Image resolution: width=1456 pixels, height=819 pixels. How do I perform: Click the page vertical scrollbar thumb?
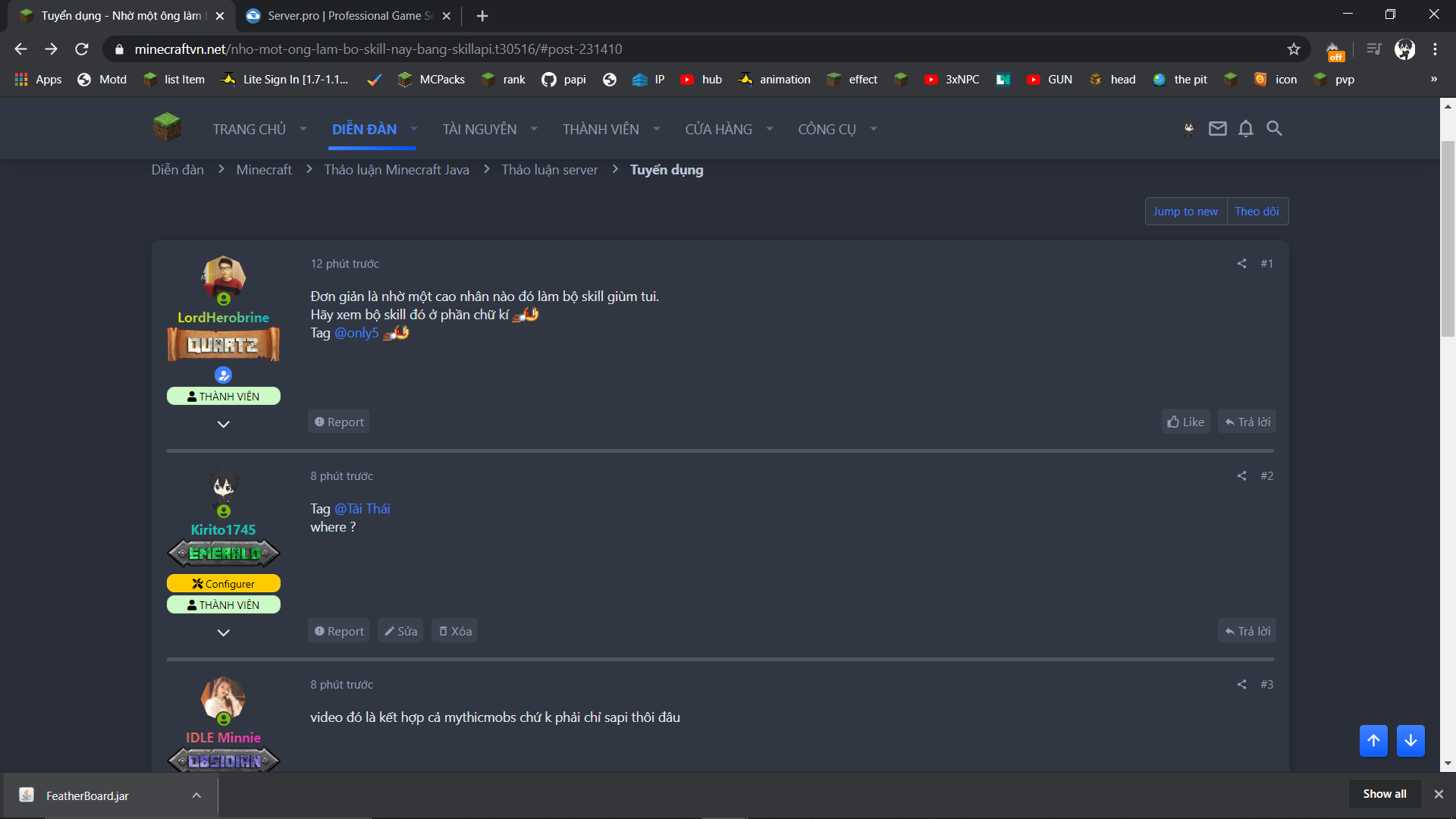point(1448,239)
